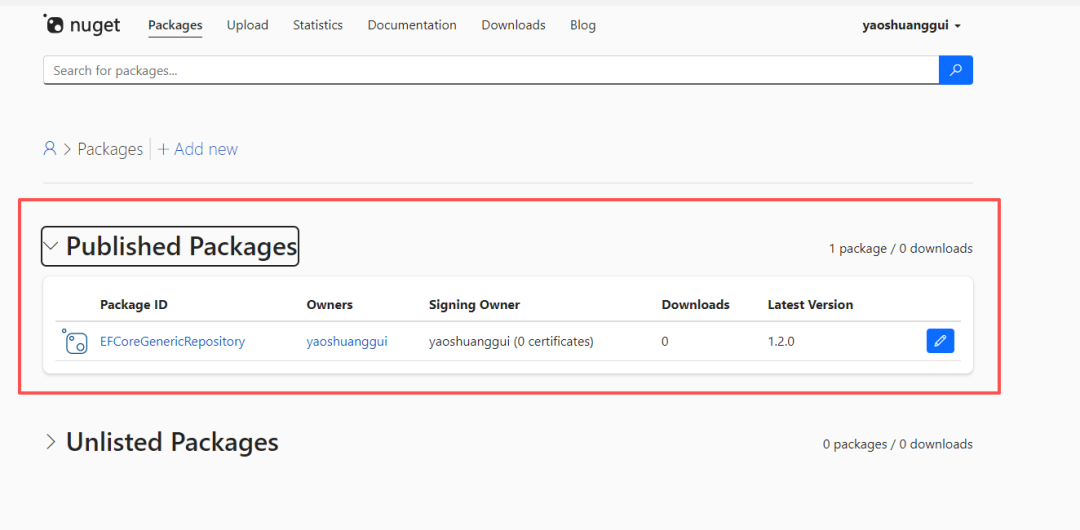Click the Packages breadcrumb text

[110, 149]
